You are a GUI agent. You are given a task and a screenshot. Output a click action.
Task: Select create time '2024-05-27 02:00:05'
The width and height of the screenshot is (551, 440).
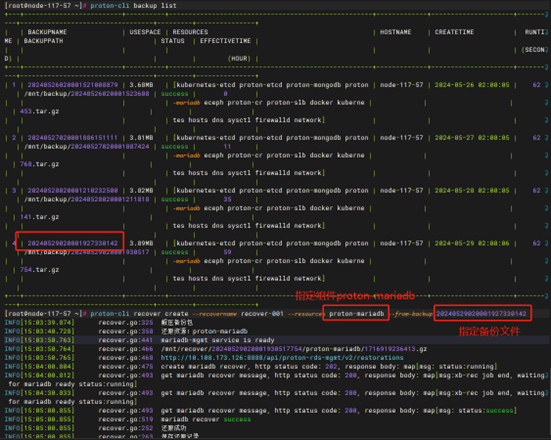click(472, 137)
